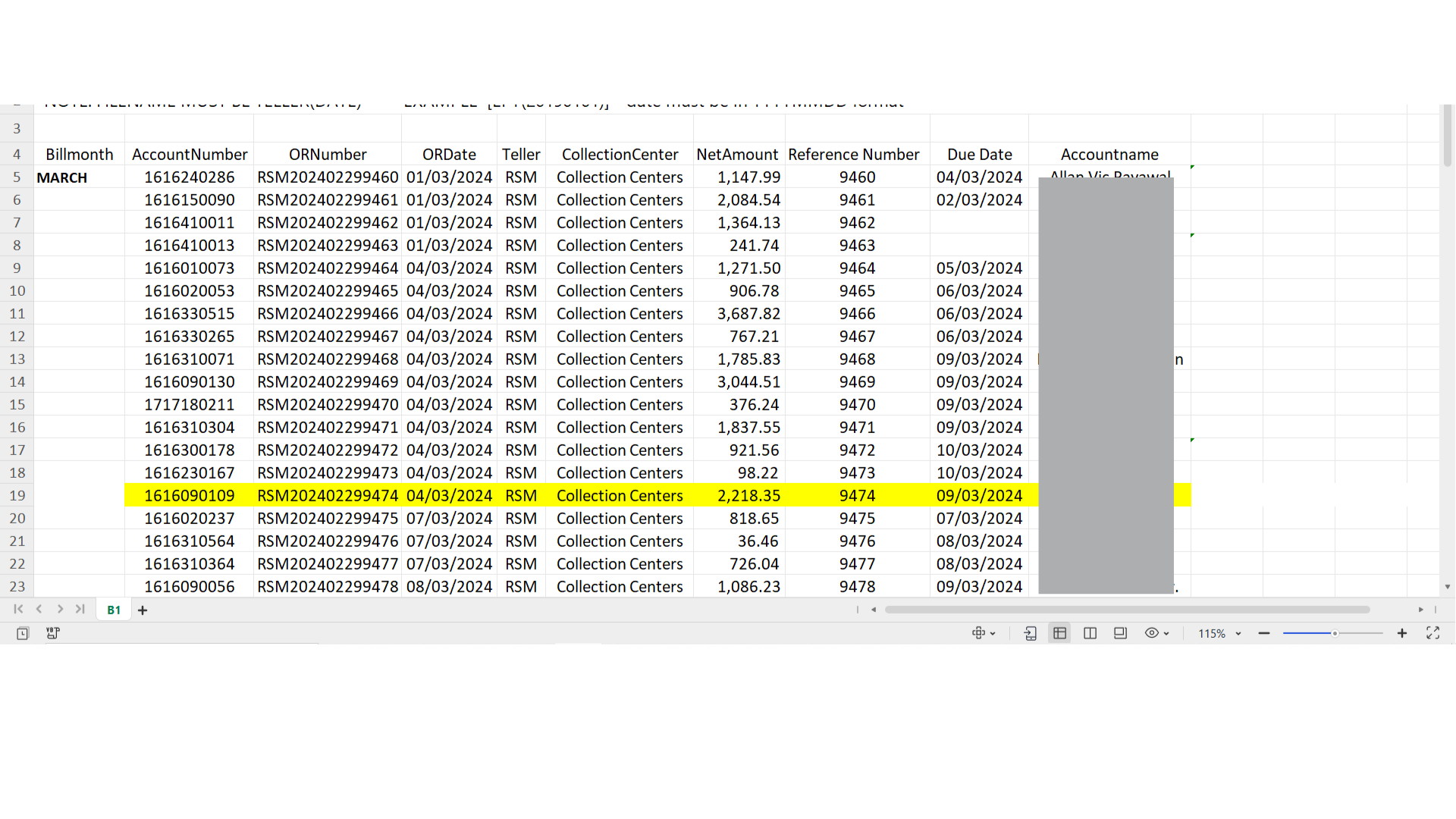The height and width of the screenshot is (819, 1456).
Task: Select reference number 9474
Action: (x=858, y=495)
